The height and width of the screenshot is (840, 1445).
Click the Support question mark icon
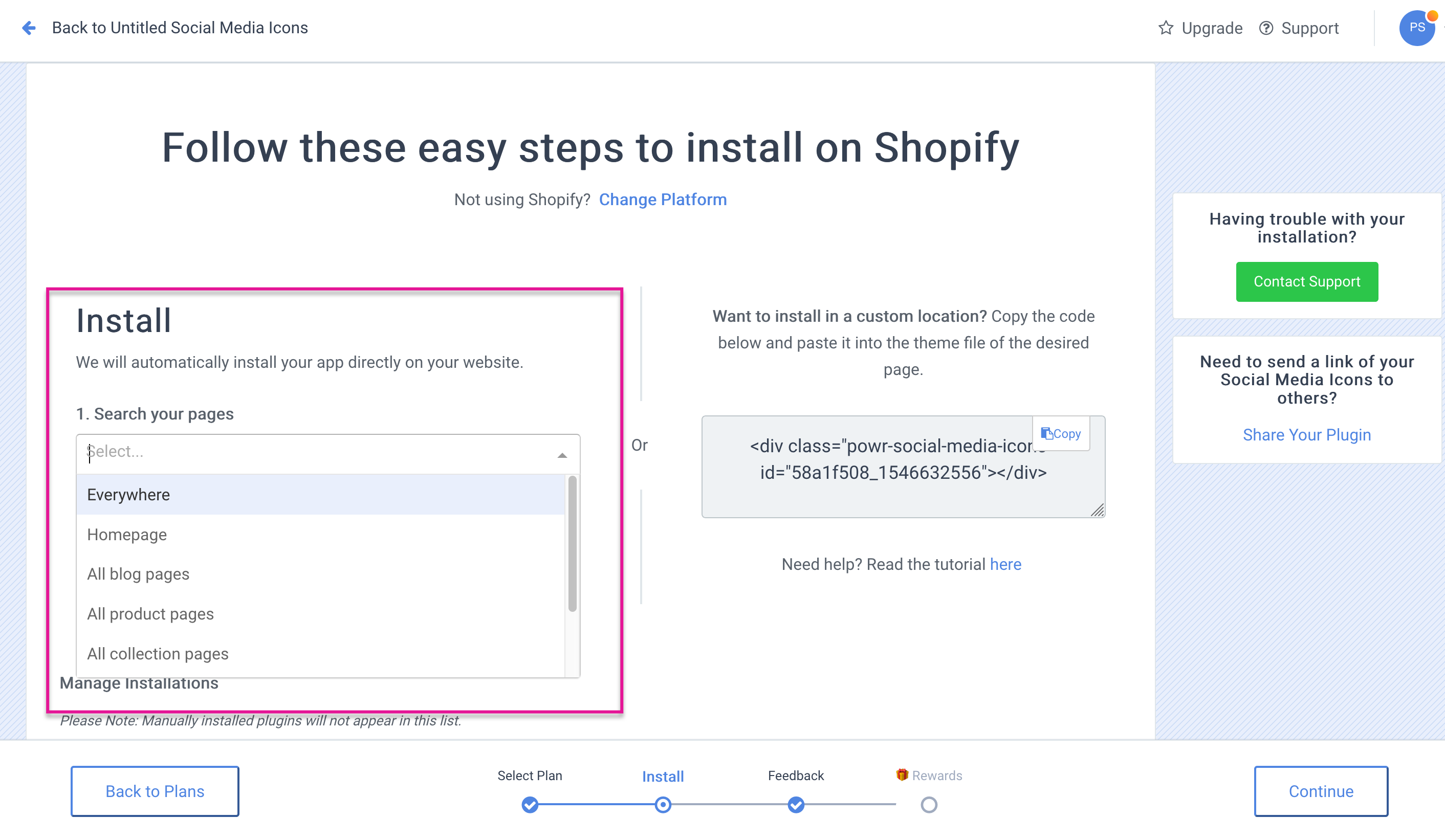(x=1265, y=28)
